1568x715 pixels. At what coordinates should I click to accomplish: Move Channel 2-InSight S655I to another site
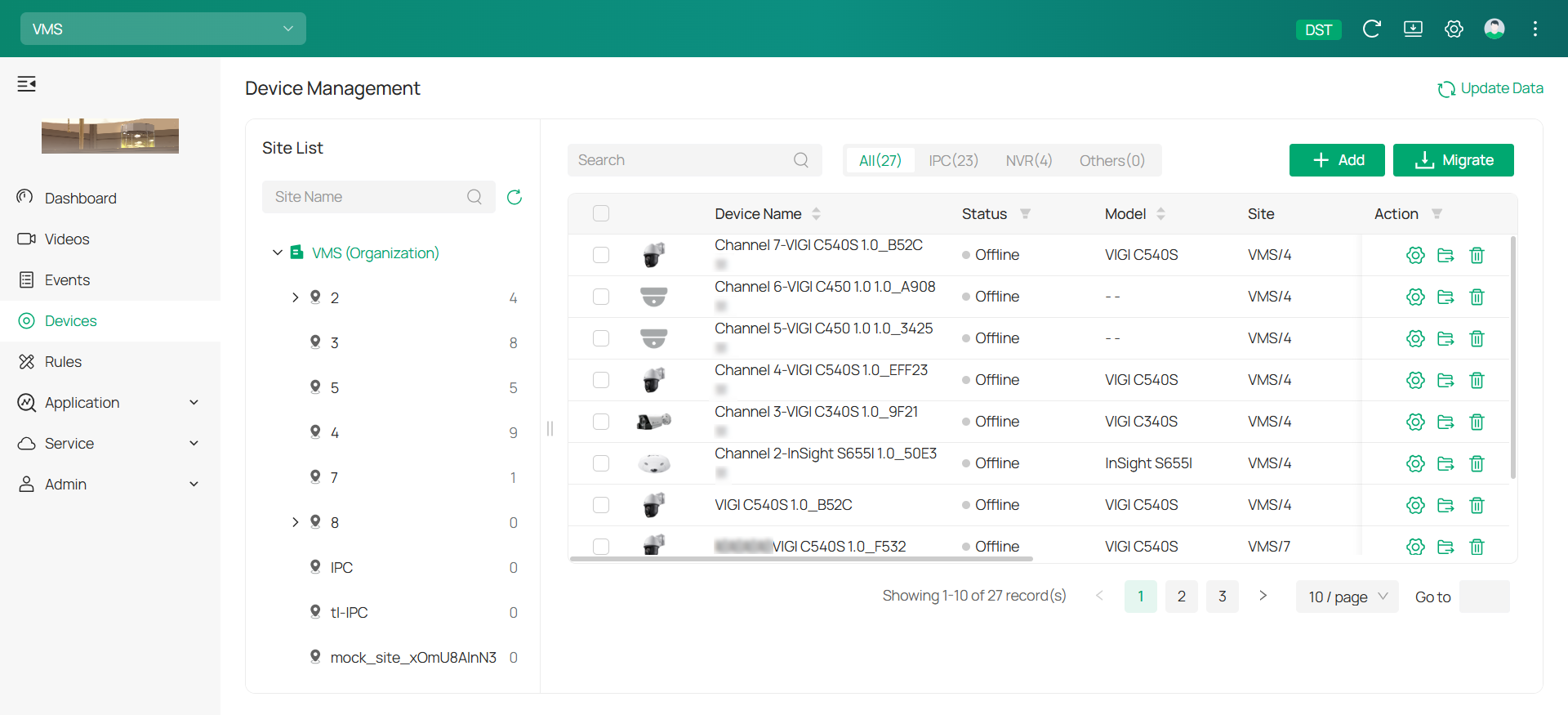1445,463
